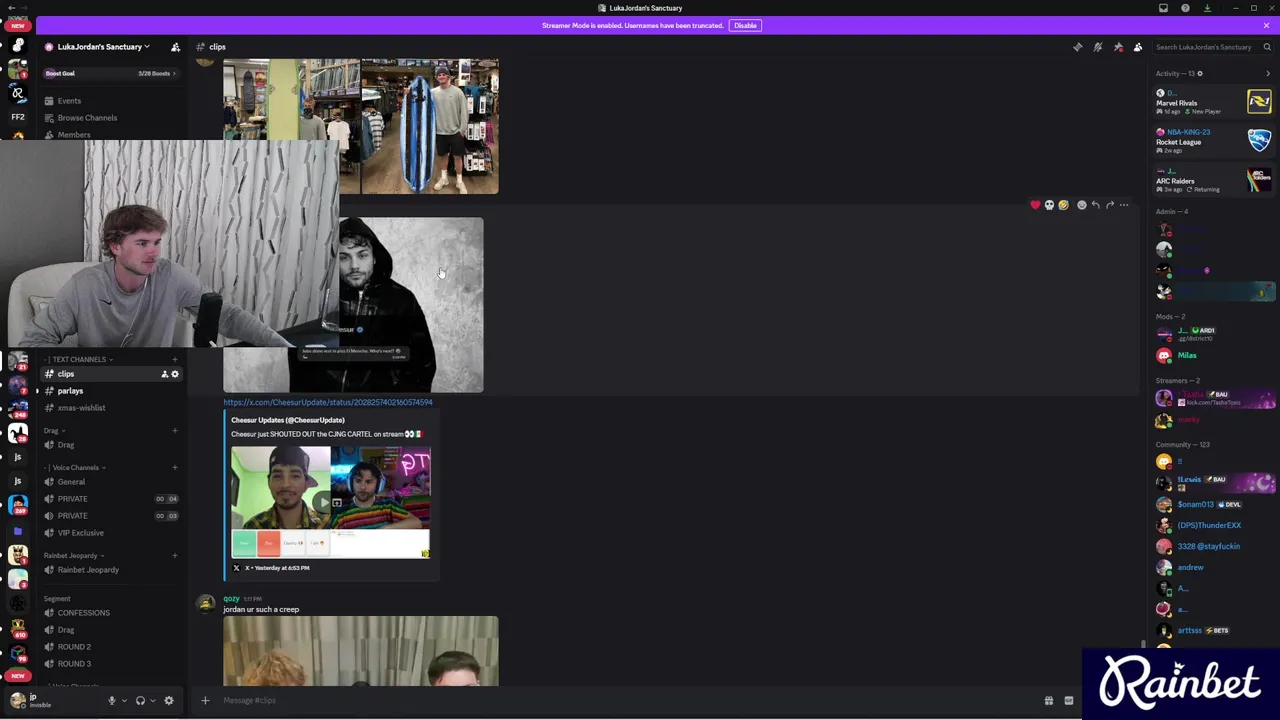Play the Cheesur embedded video thumbnail
This screenshot has width=1280, height=720.
point(330,502)
